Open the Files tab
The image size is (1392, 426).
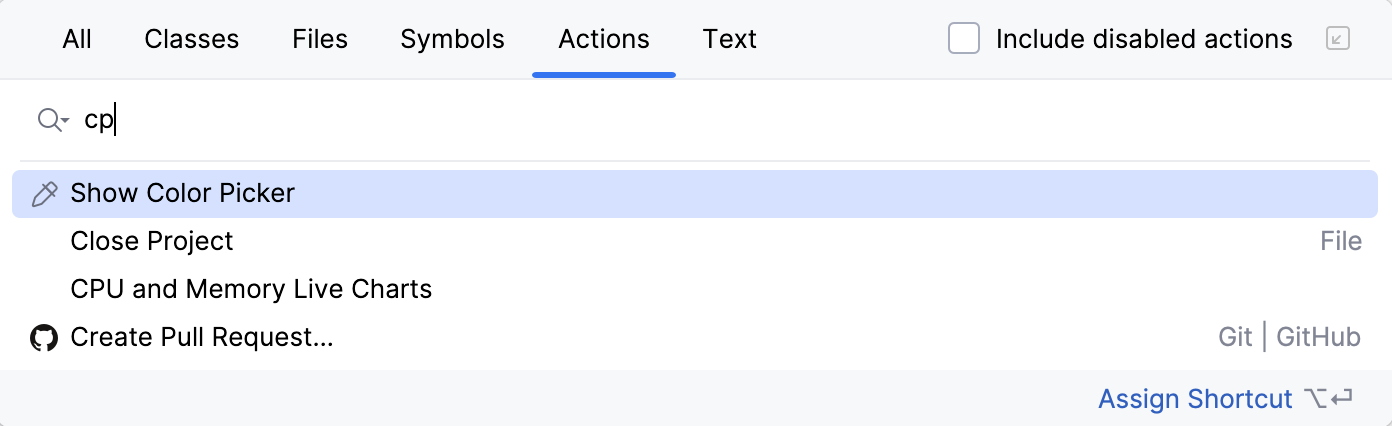[320, 39]
